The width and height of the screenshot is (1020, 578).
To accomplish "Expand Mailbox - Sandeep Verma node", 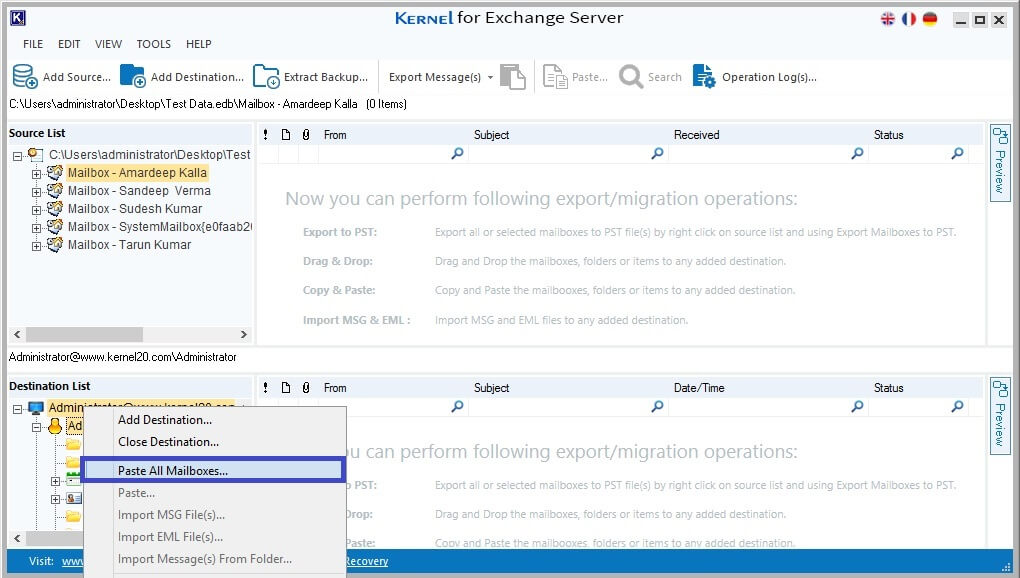I will (x=36, y=192).
